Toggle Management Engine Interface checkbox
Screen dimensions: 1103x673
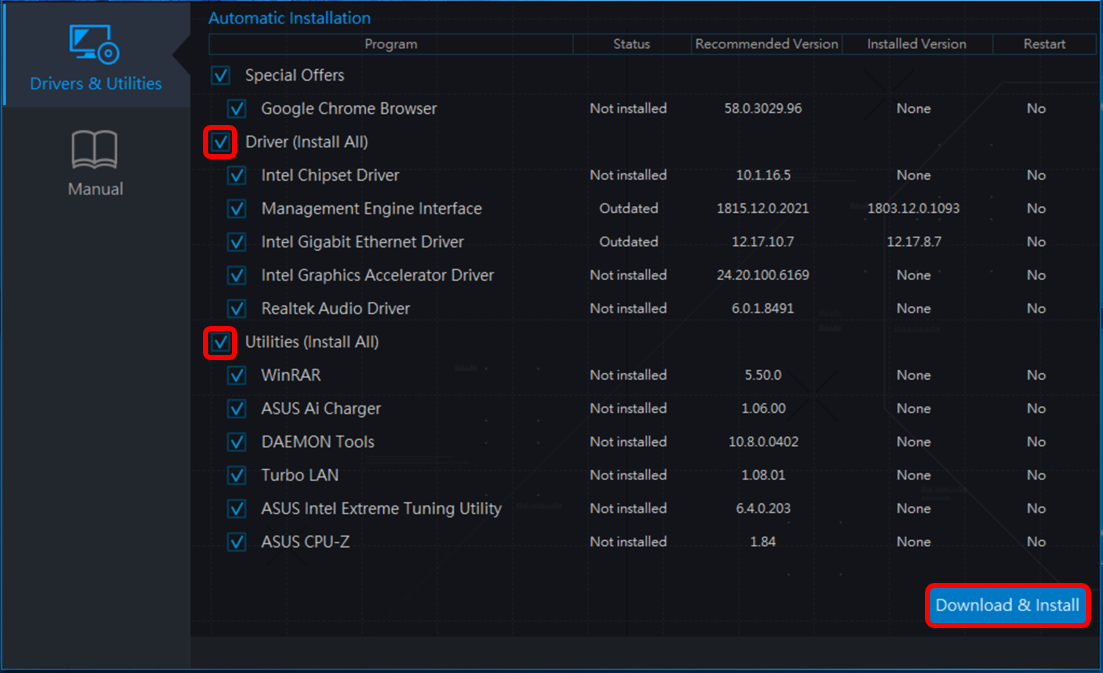(237, 209)
